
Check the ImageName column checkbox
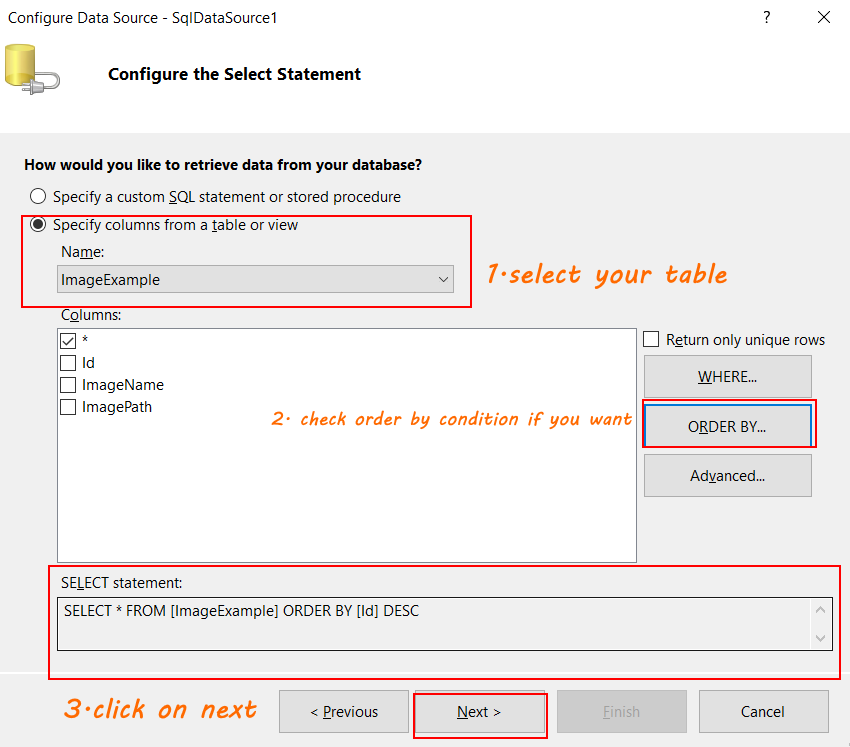[x=67, y=384]
